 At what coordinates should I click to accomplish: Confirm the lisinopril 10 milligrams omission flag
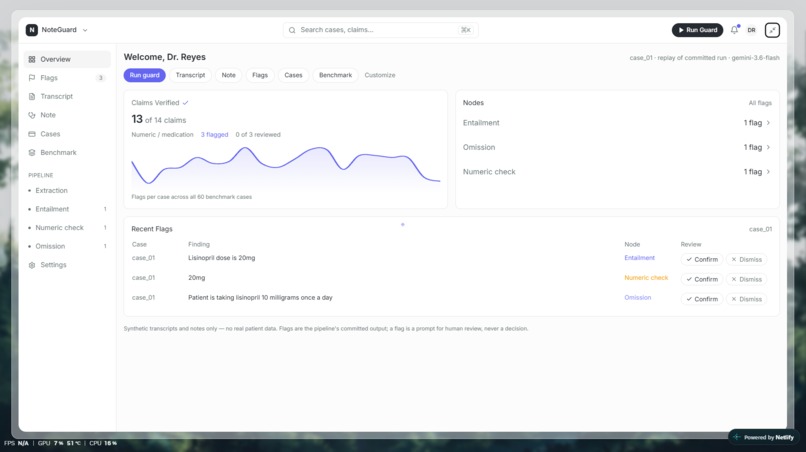[x=702, y=299]
